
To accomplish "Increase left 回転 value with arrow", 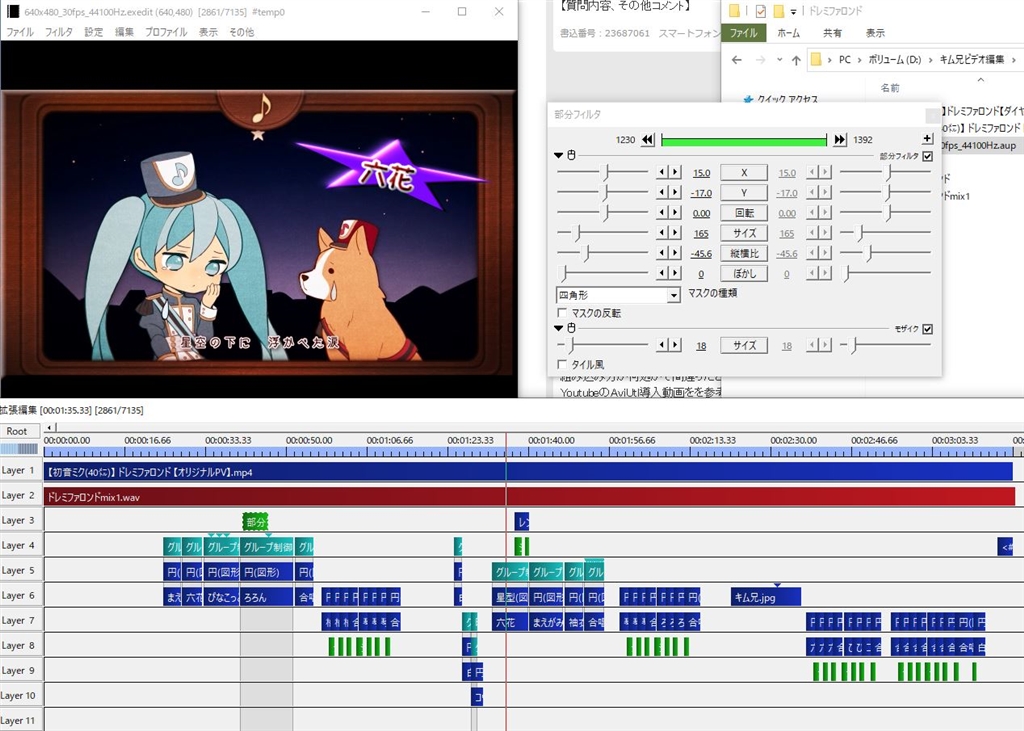I will pos(675,213).
